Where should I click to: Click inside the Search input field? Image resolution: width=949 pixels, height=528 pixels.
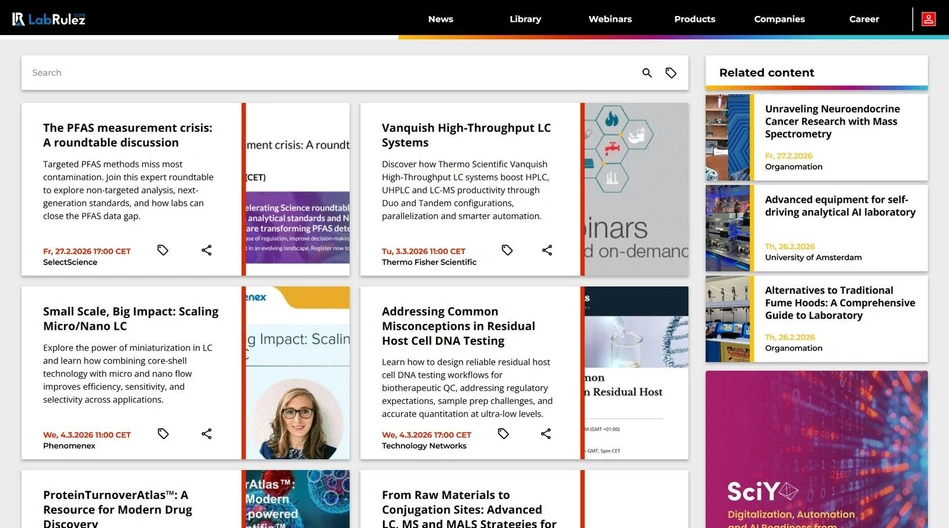(x=330, y=73)
